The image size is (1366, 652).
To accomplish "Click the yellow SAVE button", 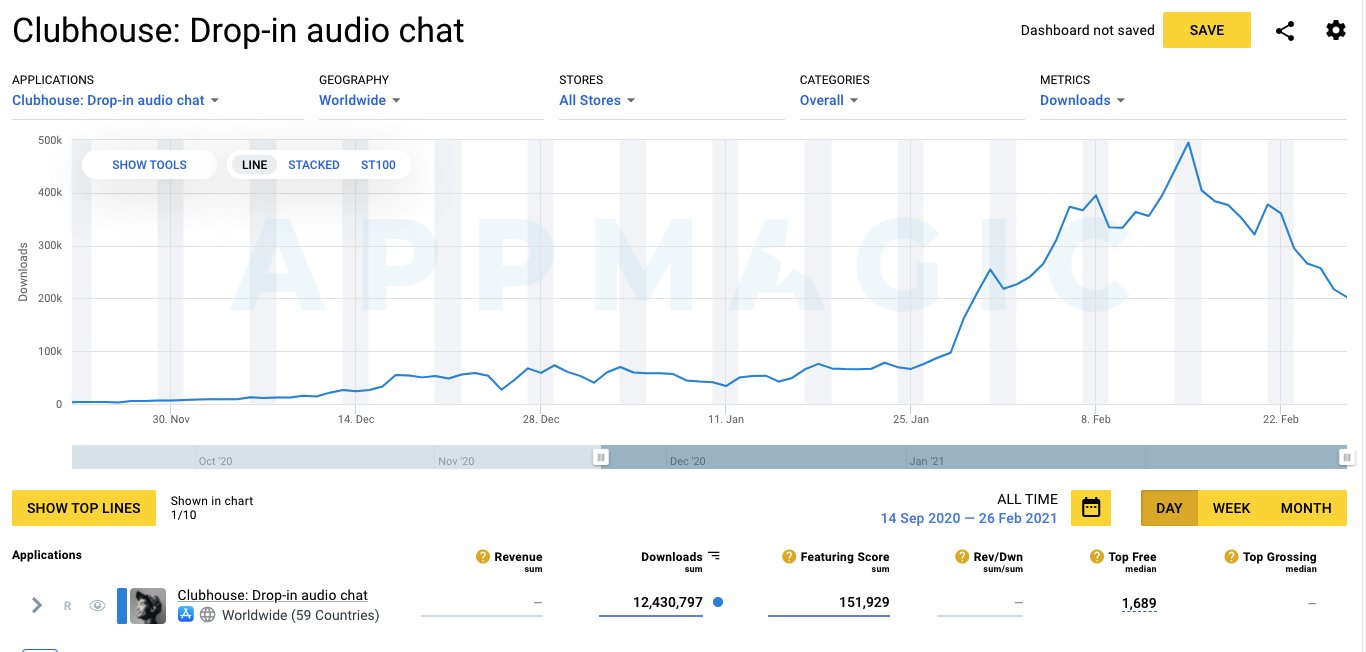I will click(1207, 30).
